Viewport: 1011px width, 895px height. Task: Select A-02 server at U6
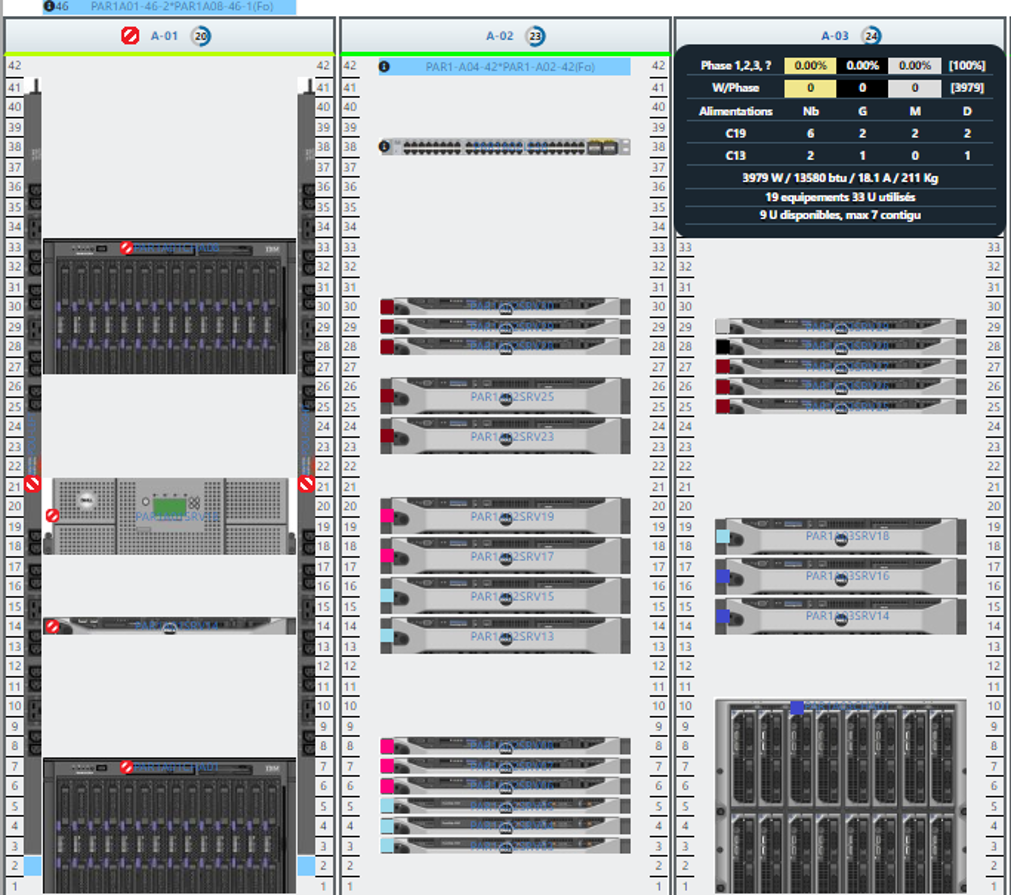[x=505, y=786]
